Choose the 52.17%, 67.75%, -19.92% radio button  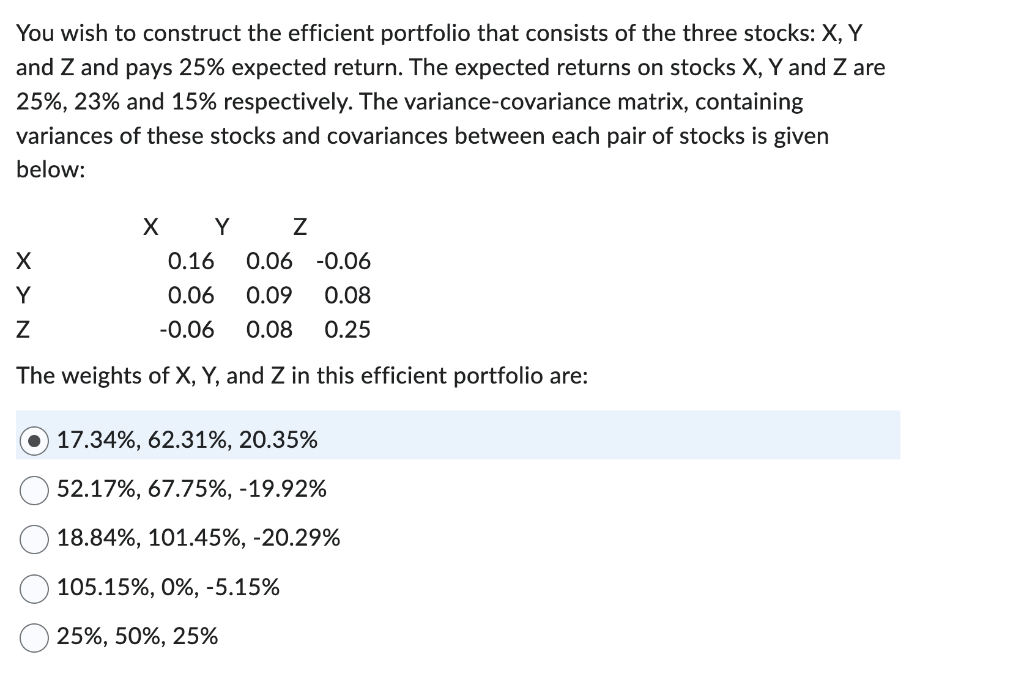coord(34,490)
